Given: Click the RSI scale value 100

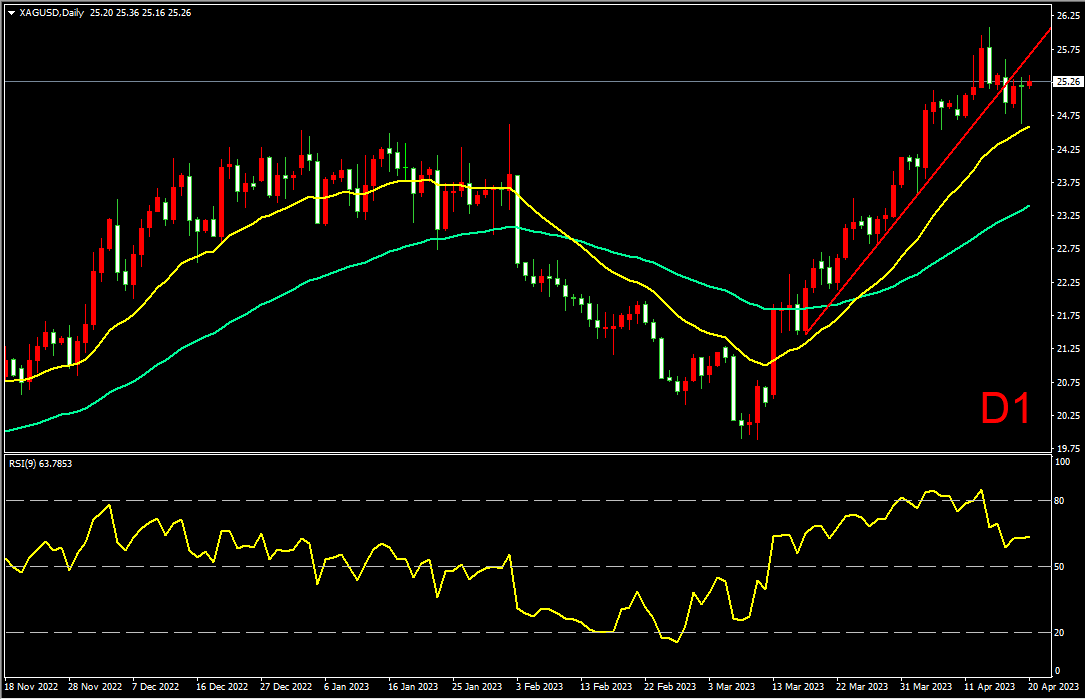Looking at the screenshot, I should tap(1063, 462).
